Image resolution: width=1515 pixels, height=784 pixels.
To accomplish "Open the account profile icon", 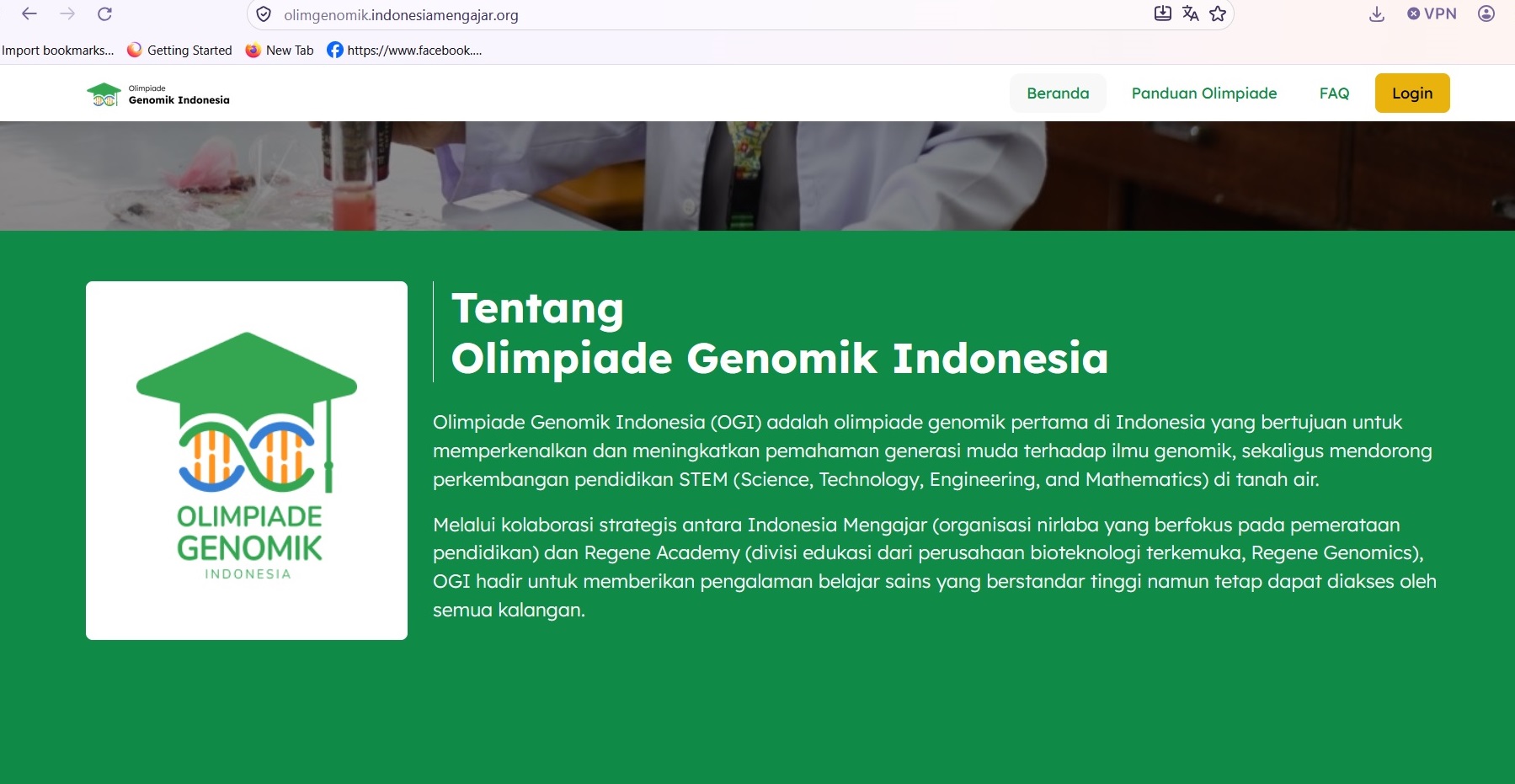I will (x=1486, y=13).
